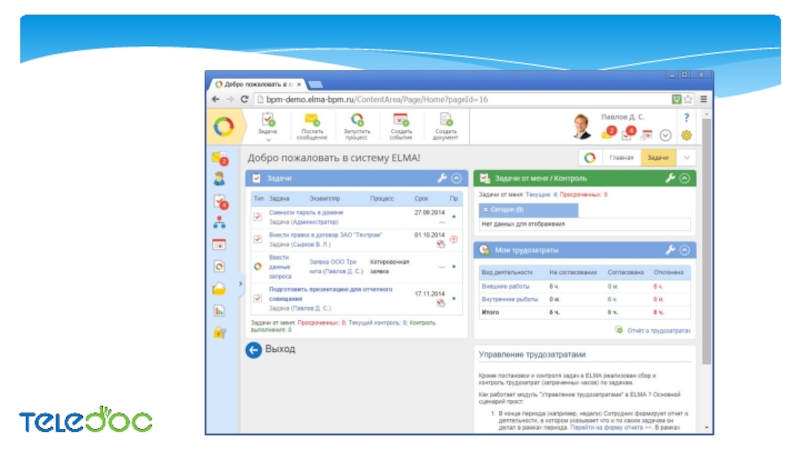Image resolution: width=800 pixels, height=450 pixels.
Task: Click the clock icon in the Внести правки row
Action: [441, 244]
